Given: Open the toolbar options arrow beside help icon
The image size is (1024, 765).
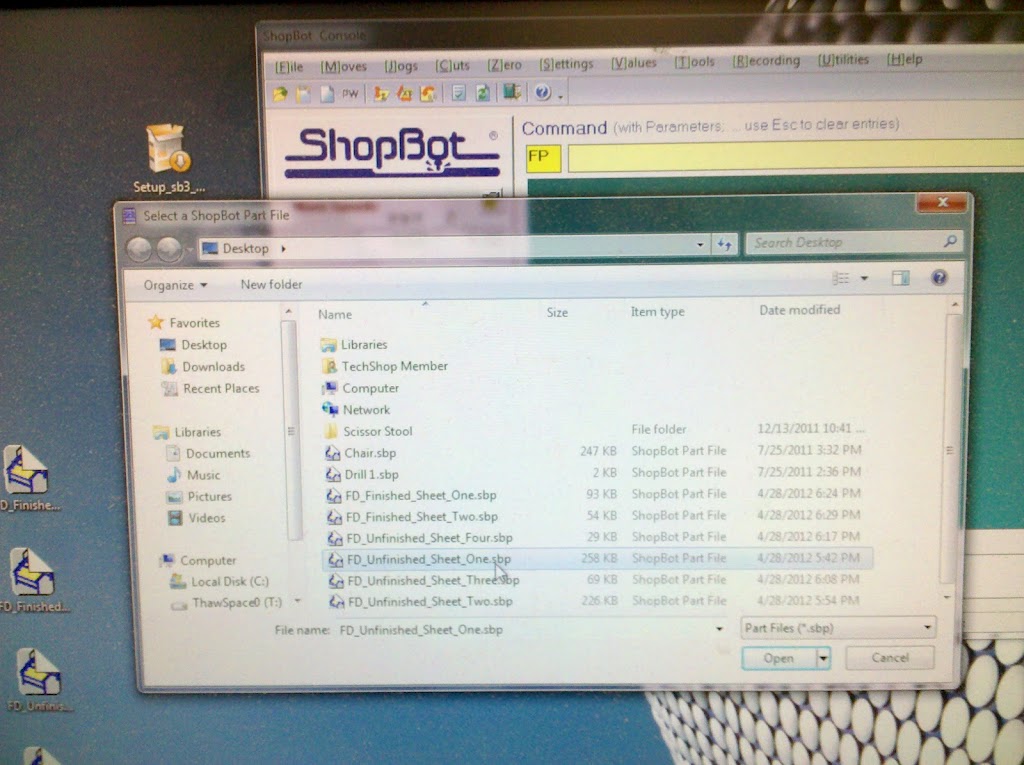Looking at the screenshot, I should pos(560,97).
